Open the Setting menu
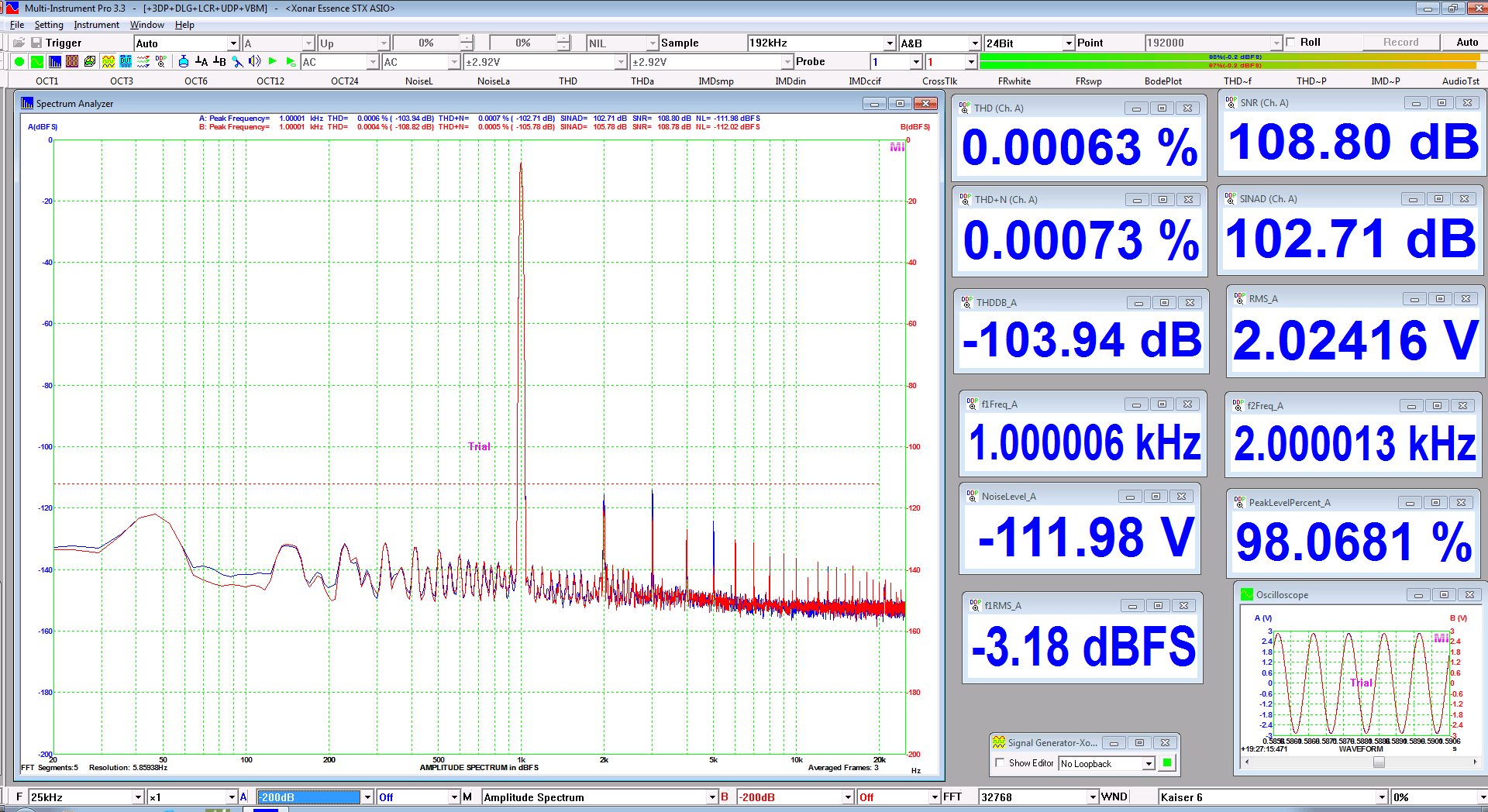 point(49,25)
